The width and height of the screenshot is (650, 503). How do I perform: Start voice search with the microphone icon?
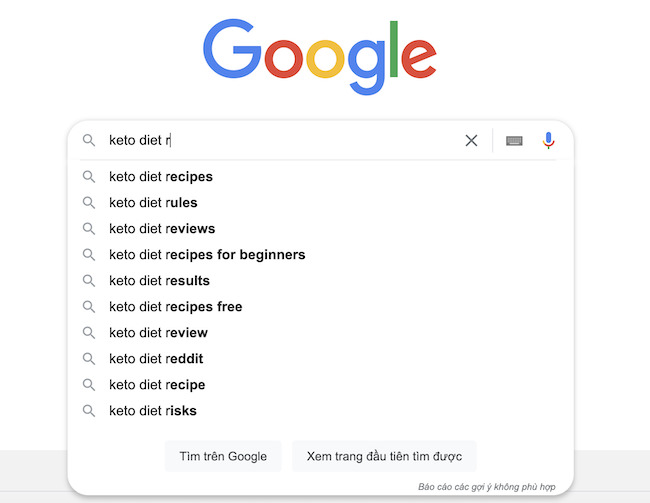548,141
